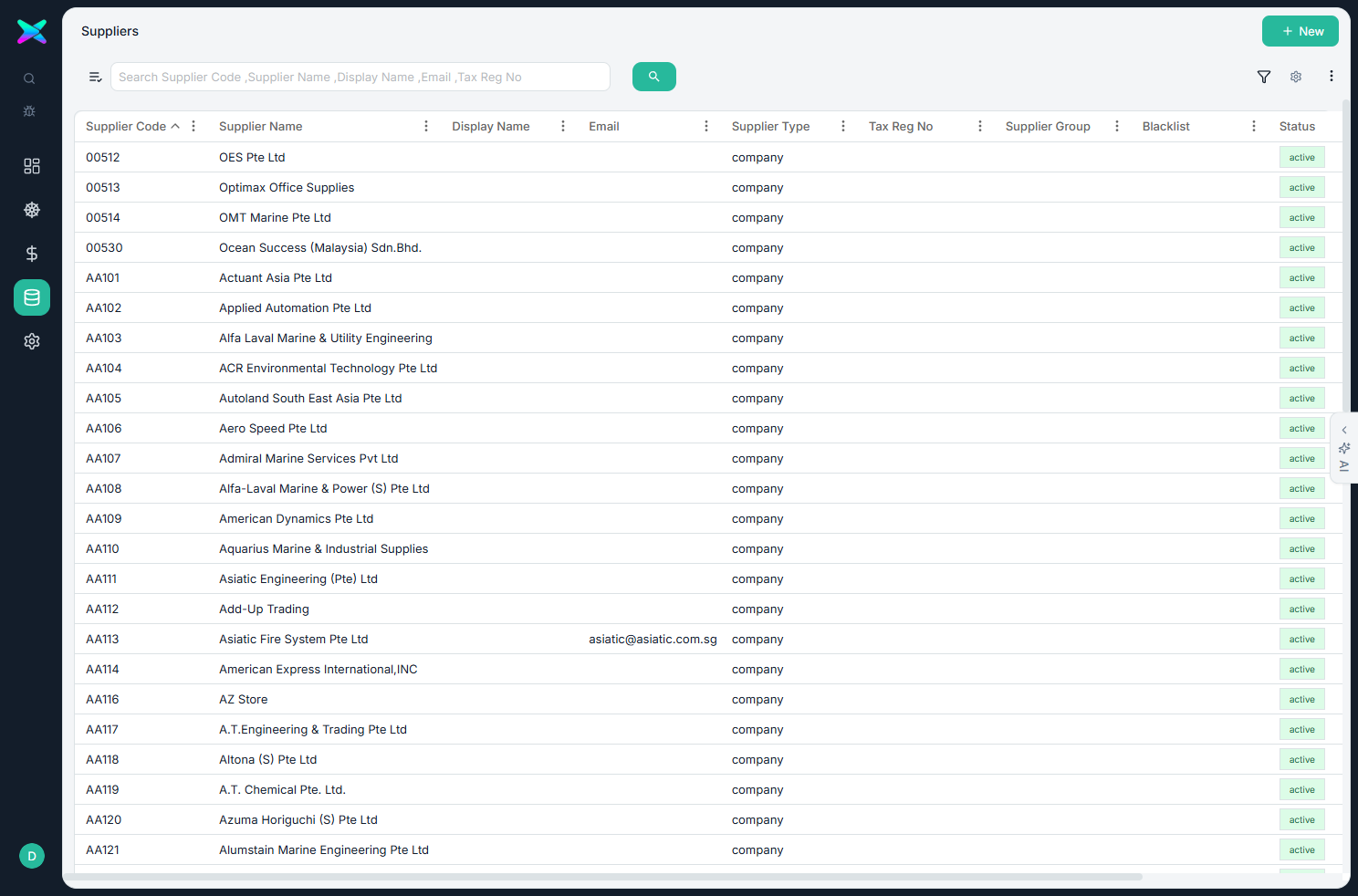This screenshot has width=1358, height=896.
Task: Select Admiral Marine Services Pvt Ltd
Action: (308, 458)
